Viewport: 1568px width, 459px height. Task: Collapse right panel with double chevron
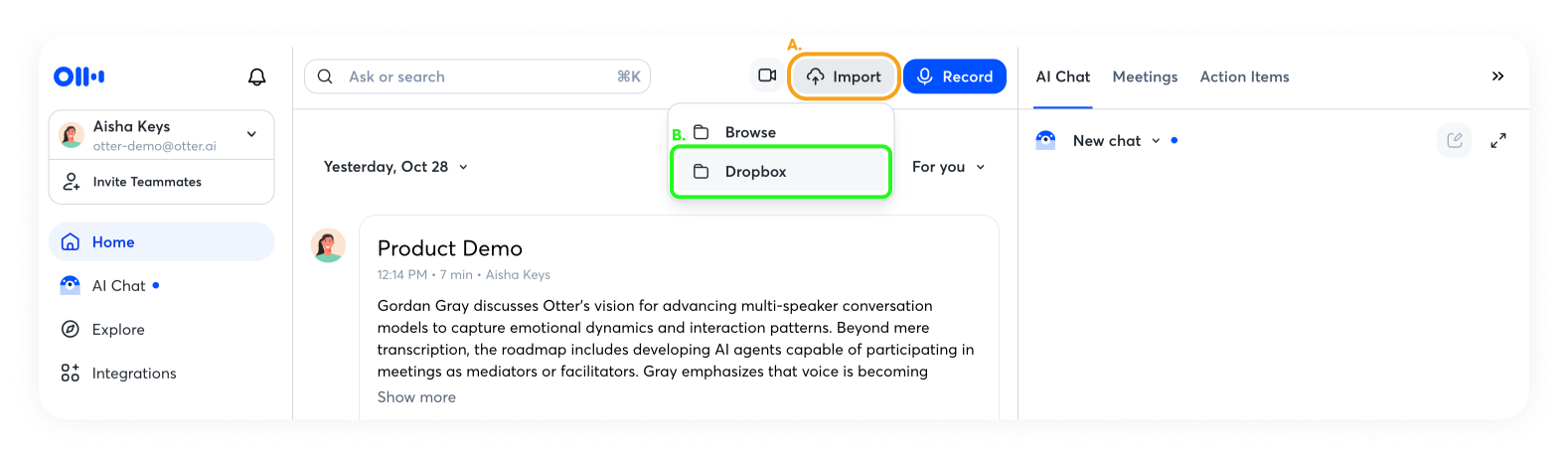click(x=1497, y=76)
